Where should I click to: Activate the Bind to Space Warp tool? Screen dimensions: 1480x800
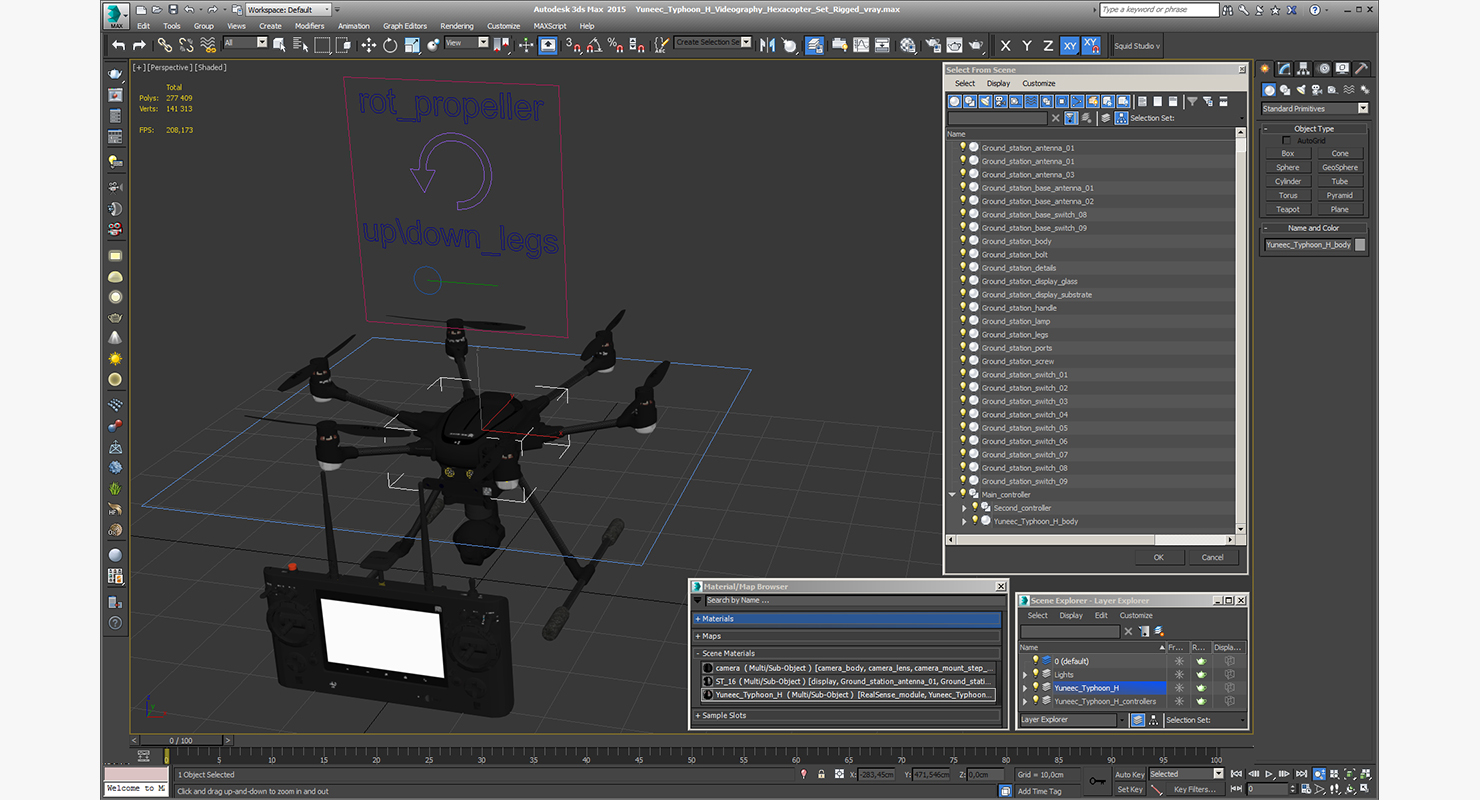[208, 45]
